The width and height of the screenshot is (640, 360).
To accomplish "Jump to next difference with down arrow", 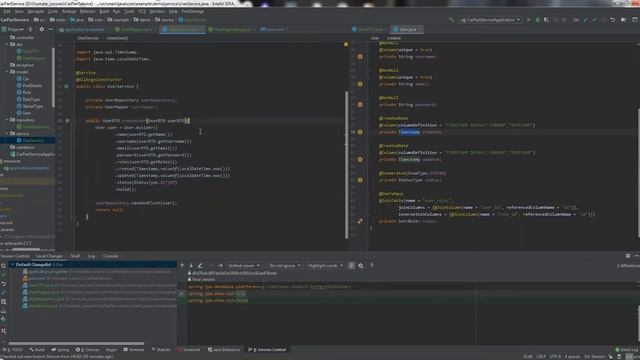I will [x=191, y=266].
